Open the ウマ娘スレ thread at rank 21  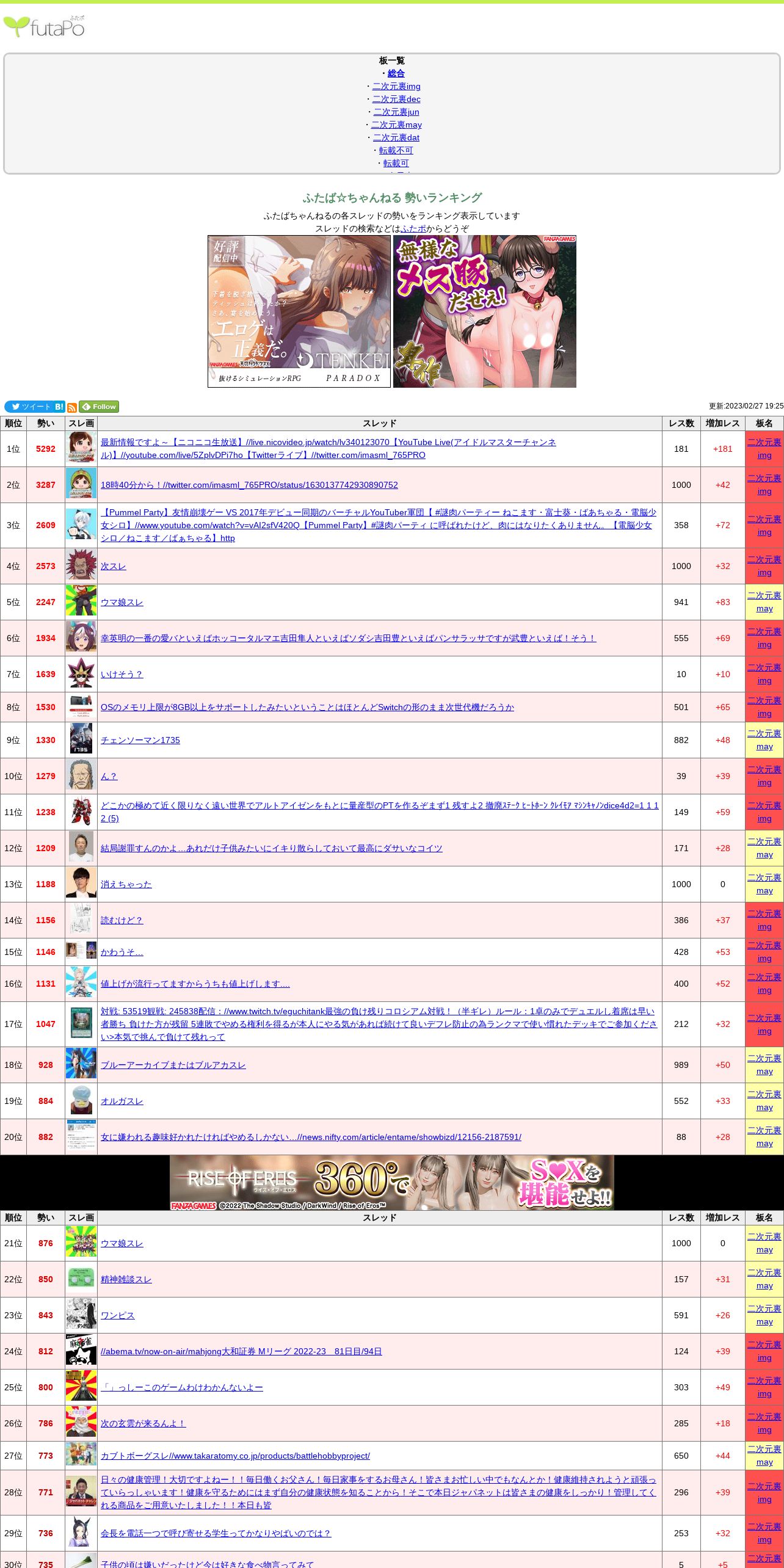tap(122, 1243)
